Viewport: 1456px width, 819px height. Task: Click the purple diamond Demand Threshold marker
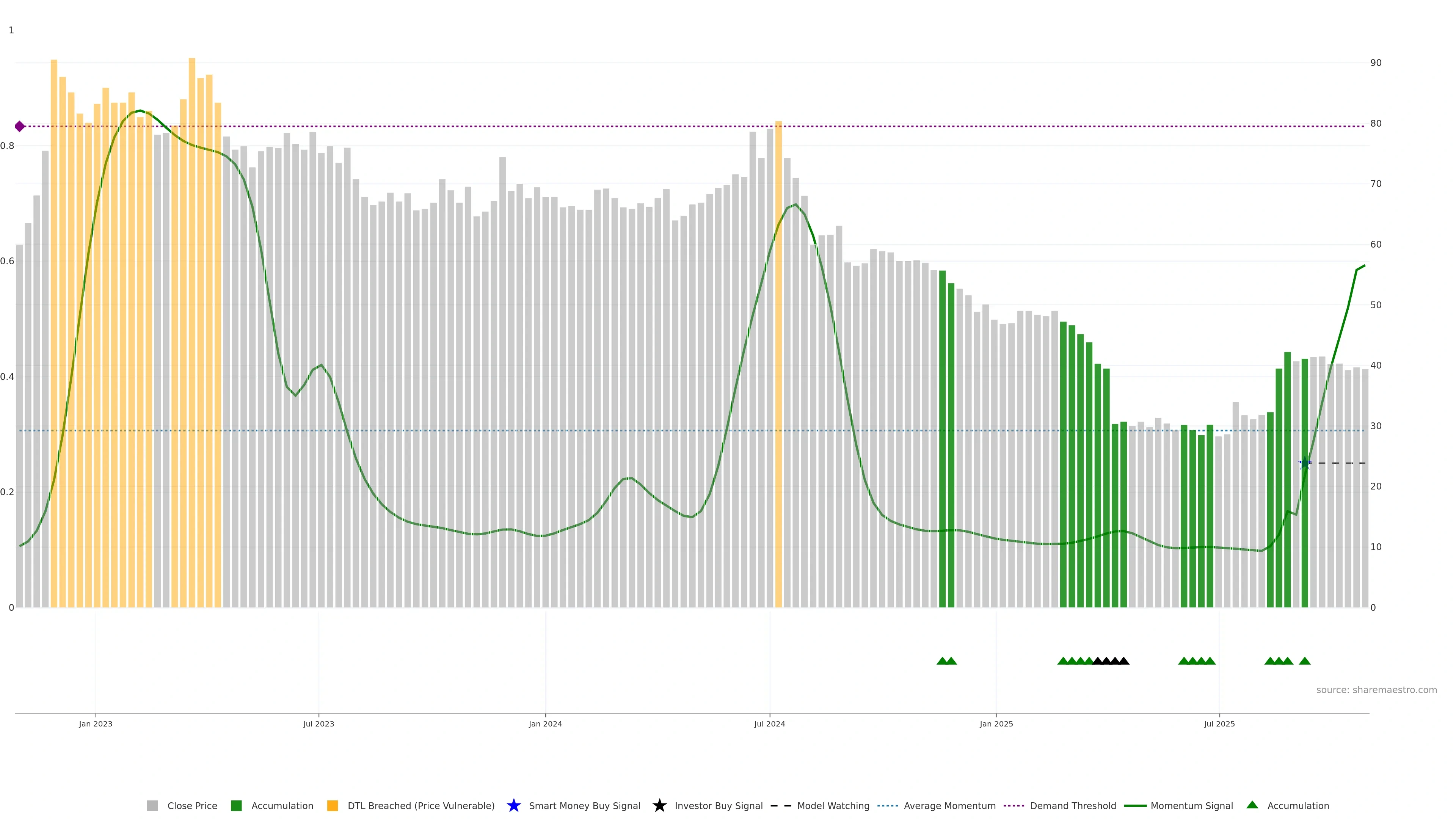(x=20, y=126)
